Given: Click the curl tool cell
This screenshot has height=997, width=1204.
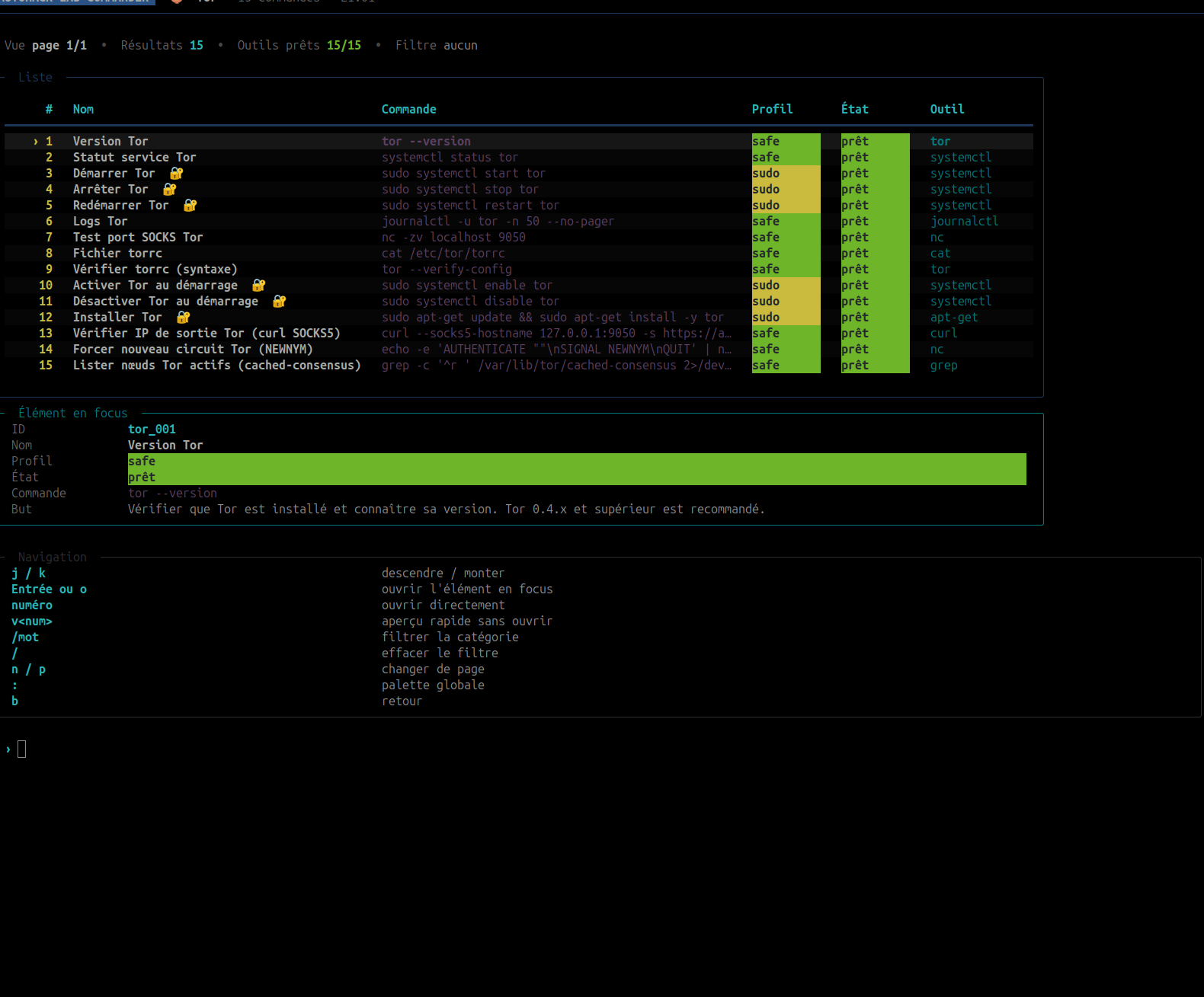Looking at the screenshot, I should [x=943, y=333].
